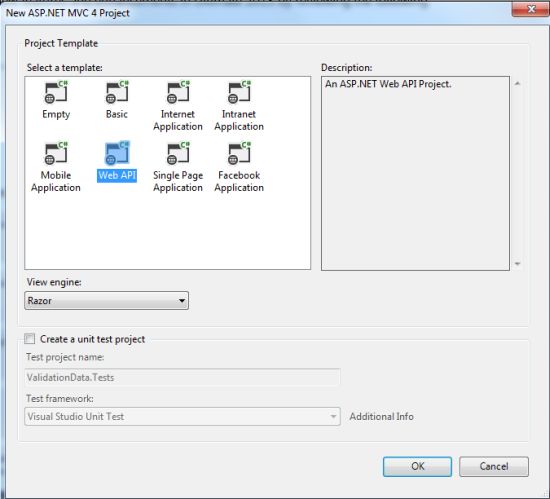
Task: Click the Additional Info link
Action: point(381,417)
